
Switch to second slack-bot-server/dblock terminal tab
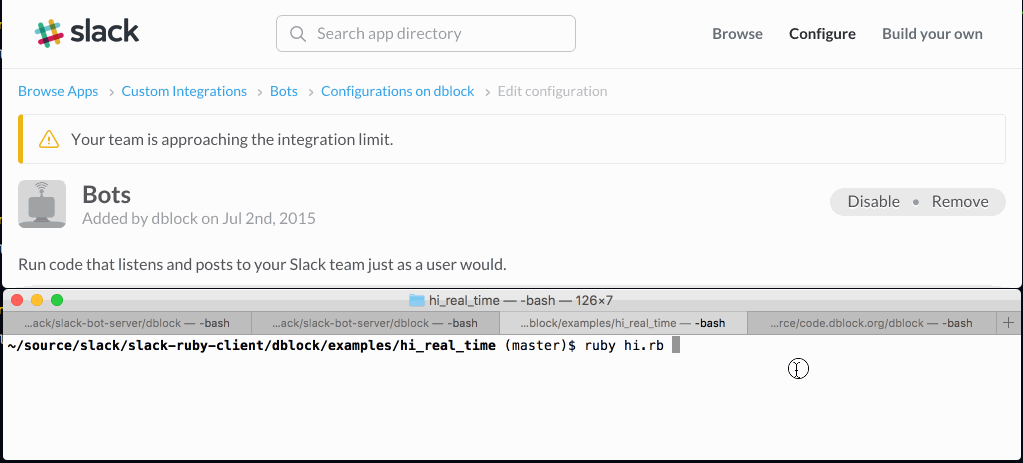(x=375, y=323)
